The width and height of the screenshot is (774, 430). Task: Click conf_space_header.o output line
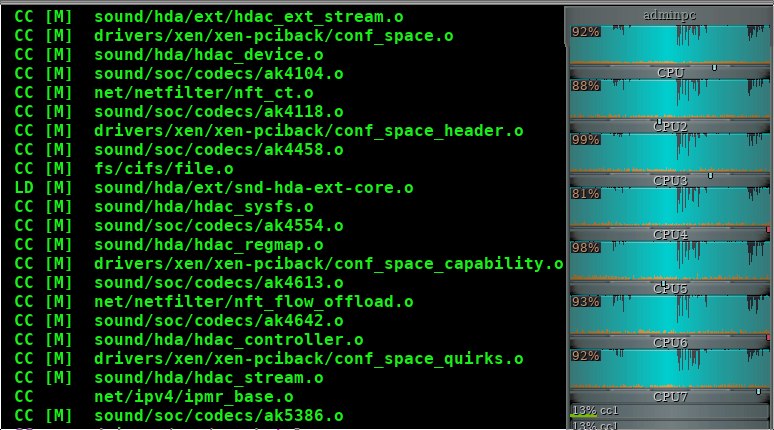pyautogui.click(x=269, y=131)
